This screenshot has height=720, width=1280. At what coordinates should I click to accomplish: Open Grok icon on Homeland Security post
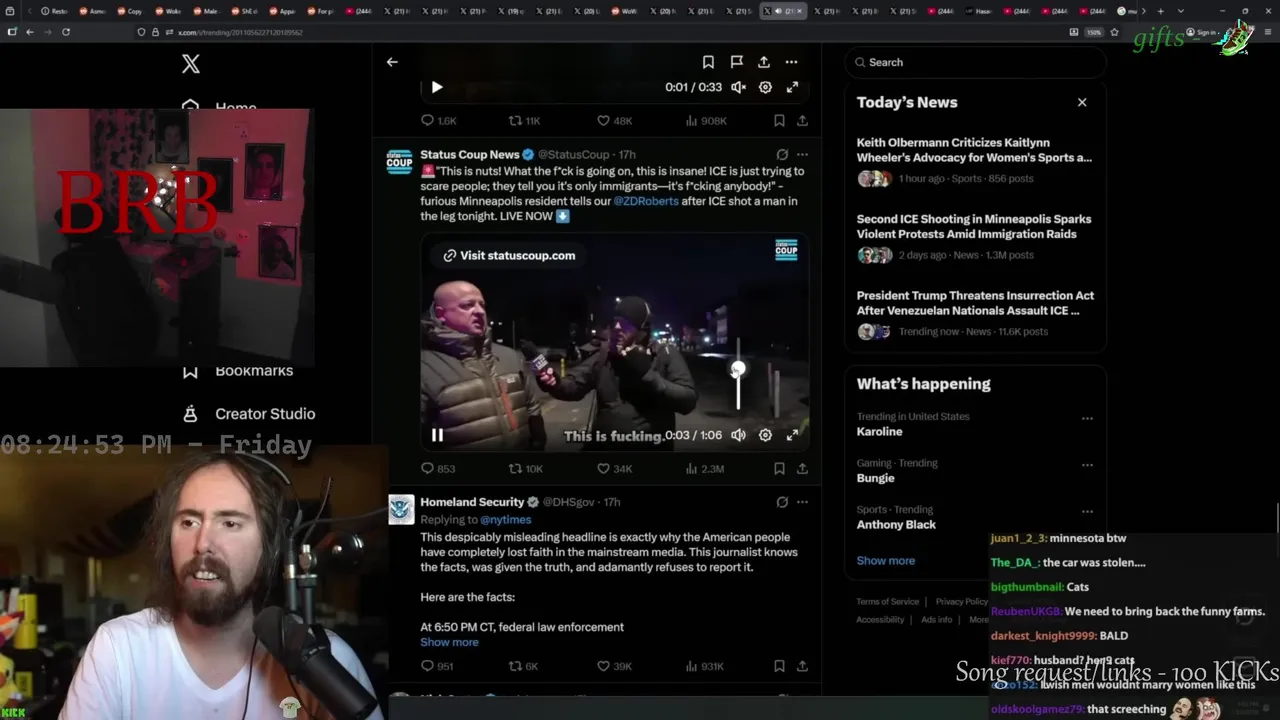pyautogui.click(x=782, y=502)
